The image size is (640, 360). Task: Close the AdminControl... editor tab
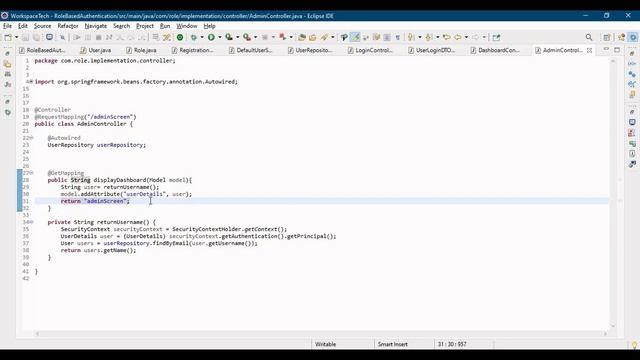[589, 50]
